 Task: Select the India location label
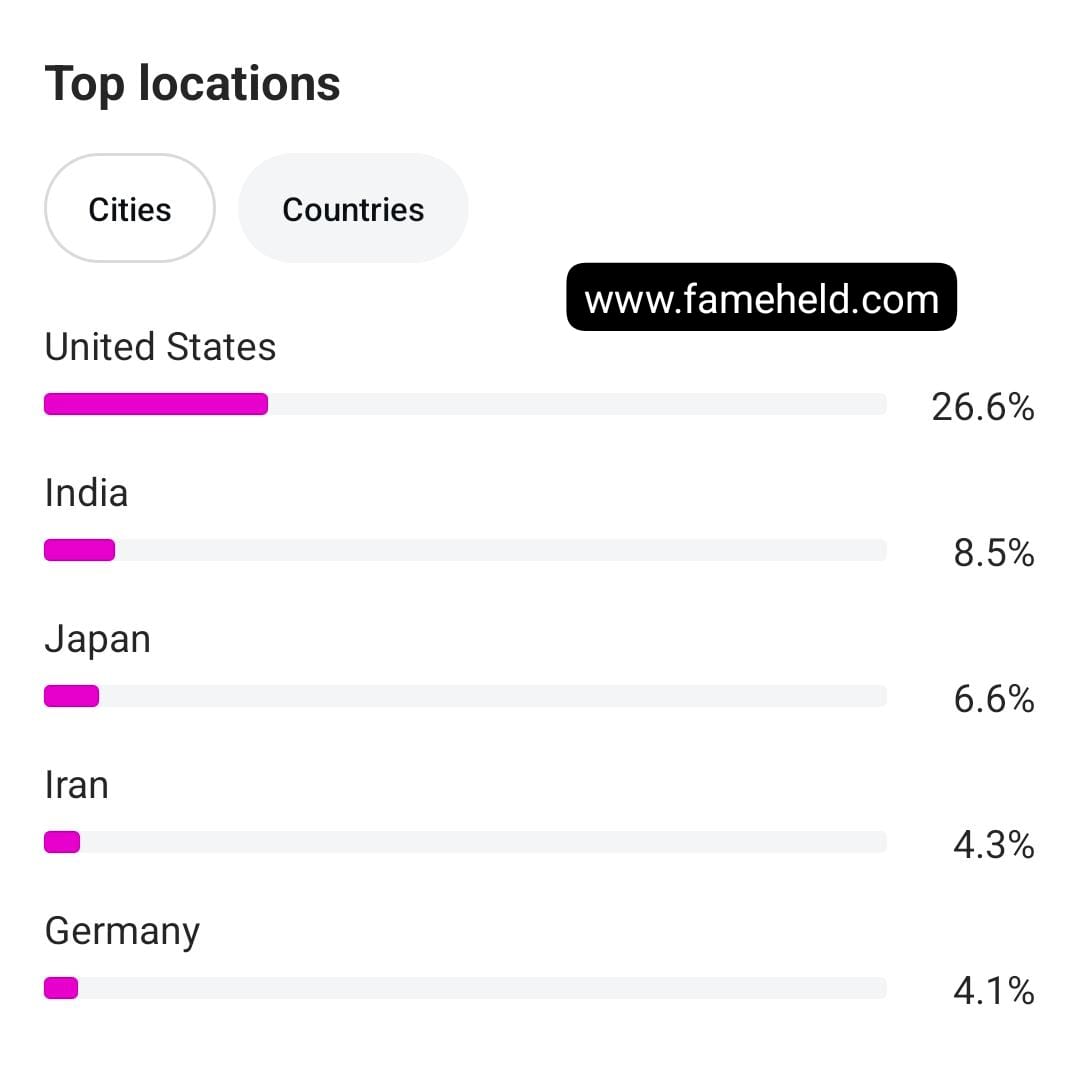(87, 493)
